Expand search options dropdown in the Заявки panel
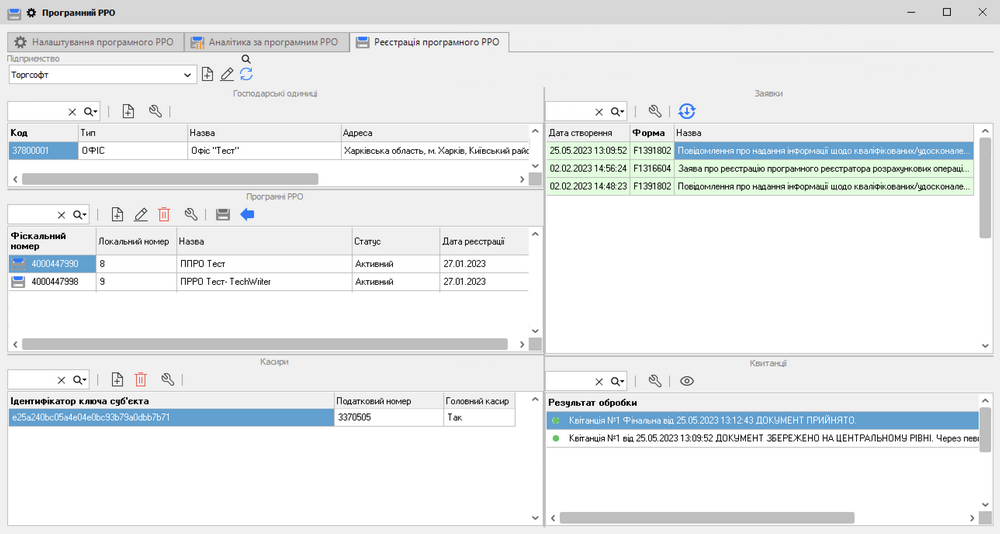 coord(617,112)
